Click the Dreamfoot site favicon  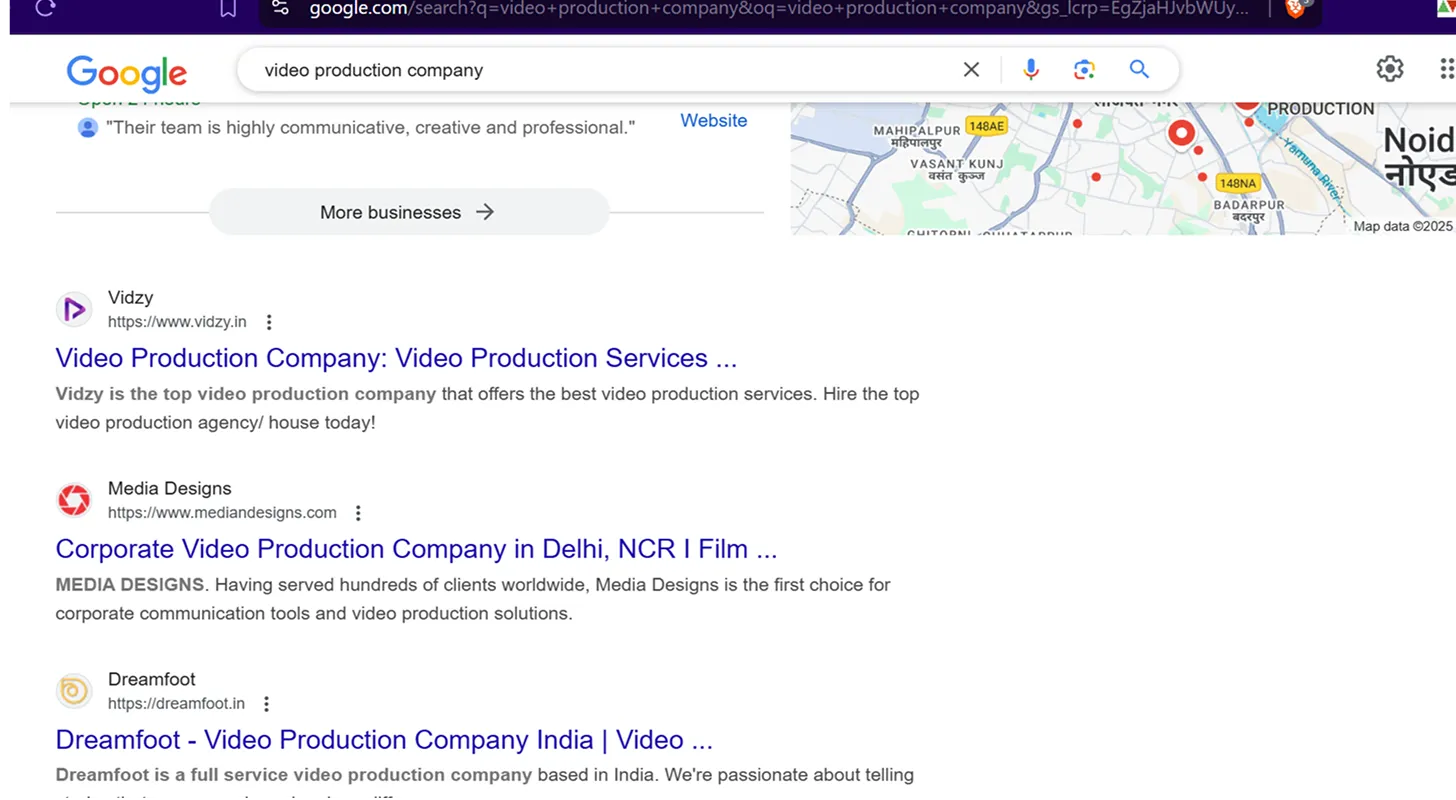coord(74,691)
